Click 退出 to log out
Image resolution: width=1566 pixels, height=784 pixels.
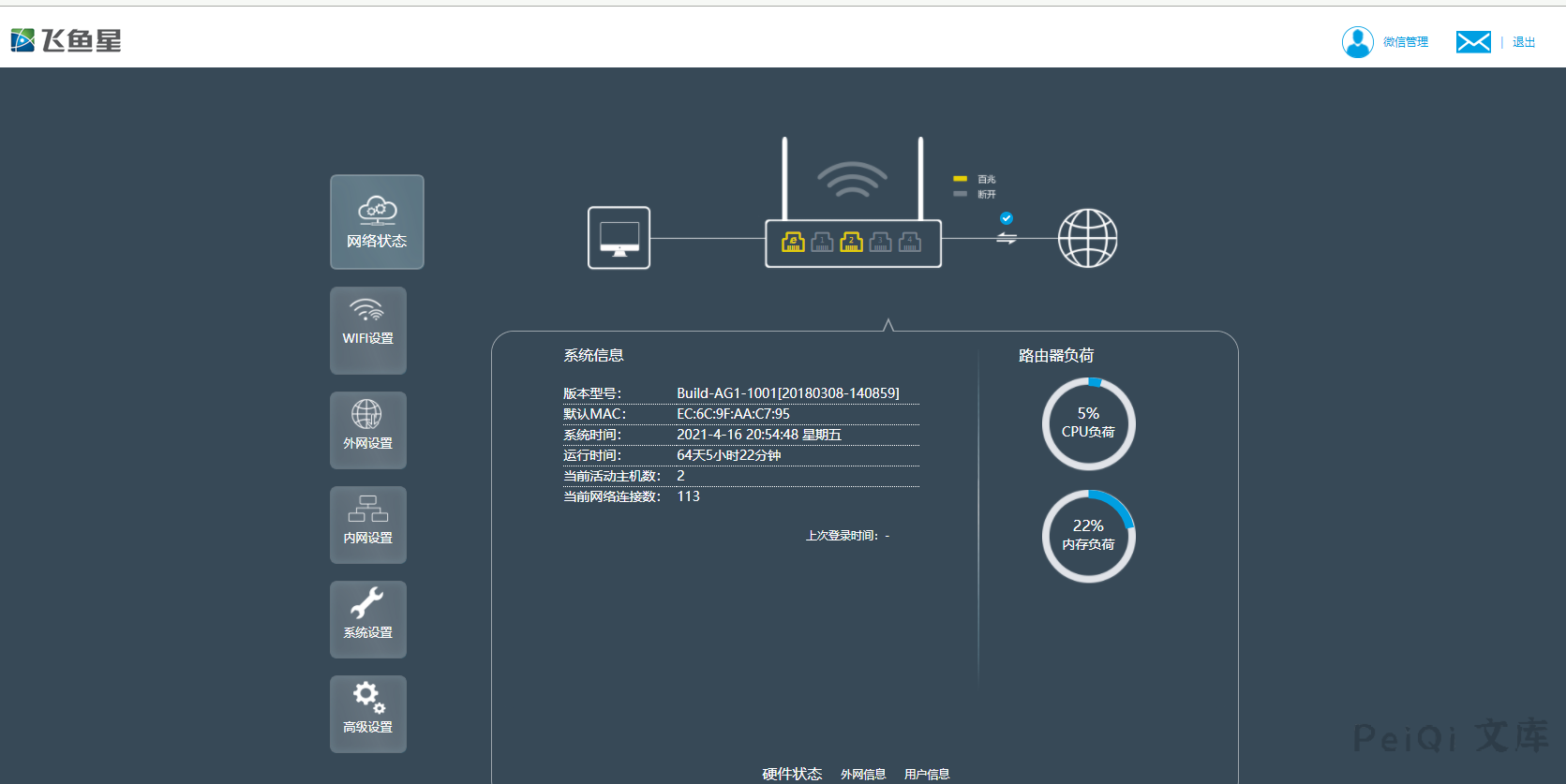click(1524, 42)
